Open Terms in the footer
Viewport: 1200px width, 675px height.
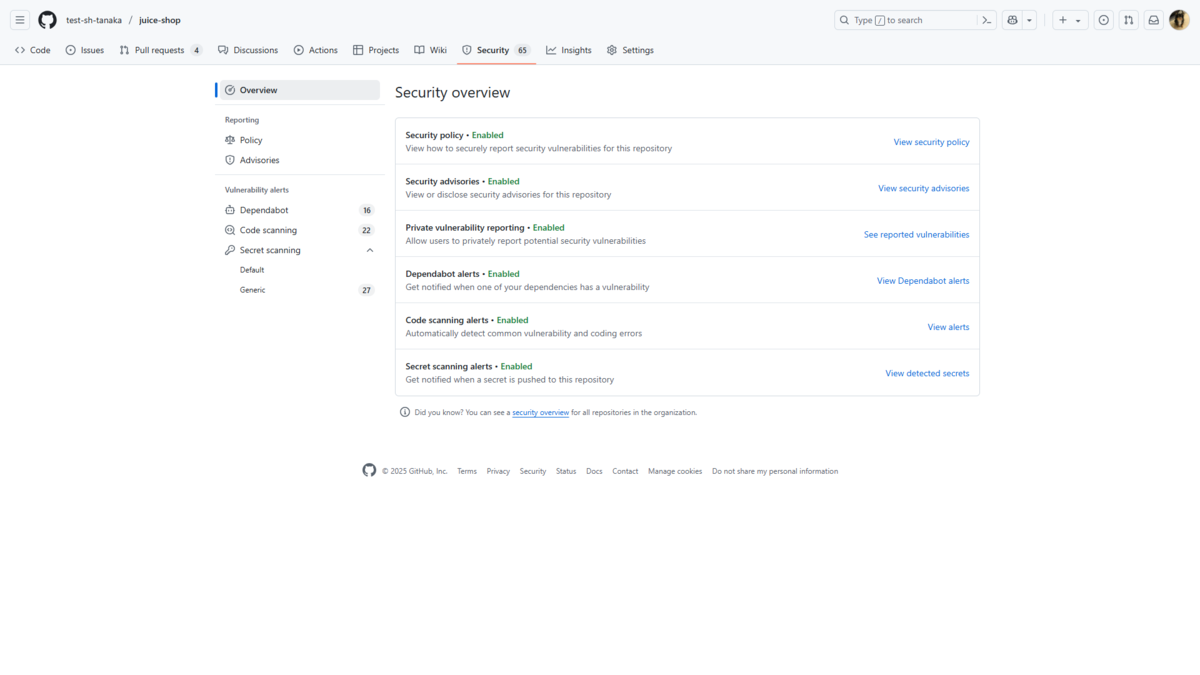(467, 471)
